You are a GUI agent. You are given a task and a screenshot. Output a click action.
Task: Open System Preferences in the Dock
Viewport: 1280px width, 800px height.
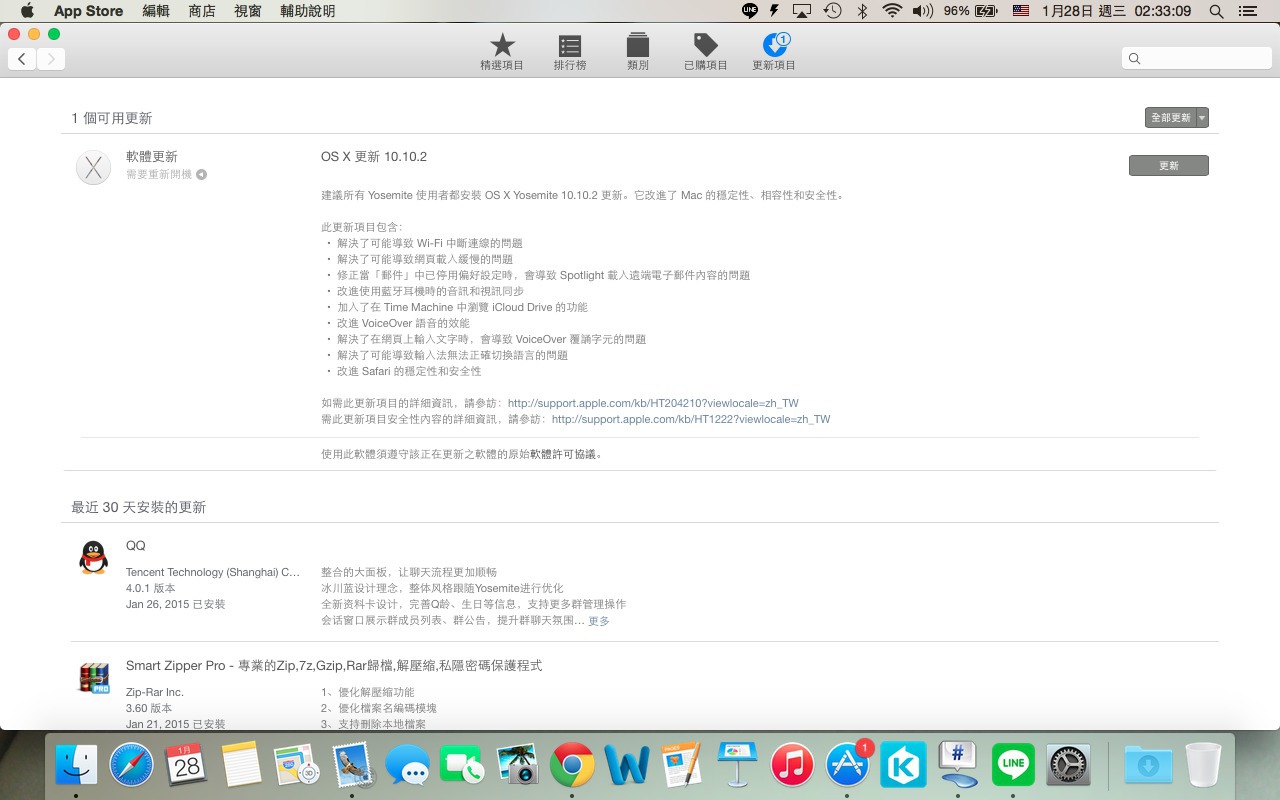click(1068, 766)
